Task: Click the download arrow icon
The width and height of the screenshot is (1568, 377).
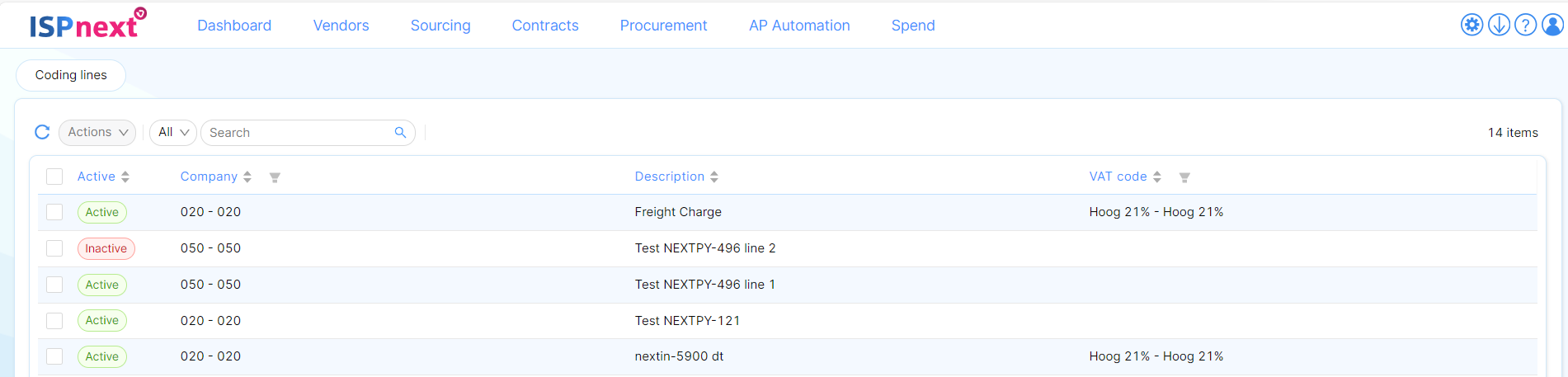Action: (x=1499, y=25)
